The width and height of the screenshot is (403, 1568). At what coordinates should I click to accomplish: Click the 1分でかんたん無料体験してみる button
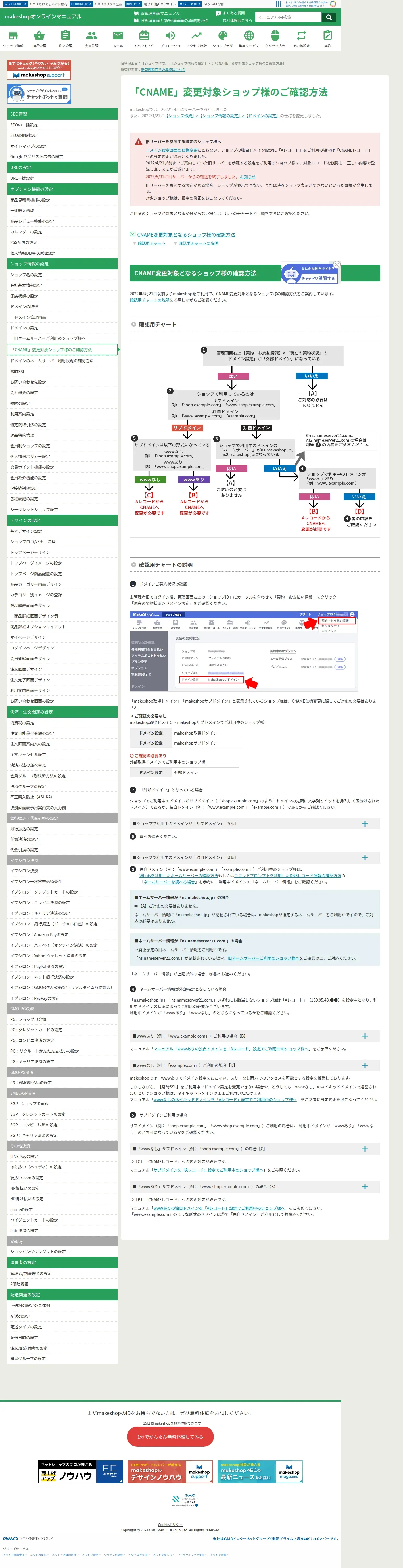pyautogui.click(x=170, y=1437)
